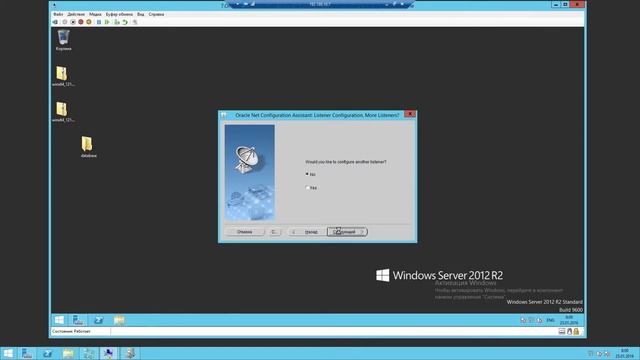Click the Отмена button in the Oracle dialog

tap(244, 232)
